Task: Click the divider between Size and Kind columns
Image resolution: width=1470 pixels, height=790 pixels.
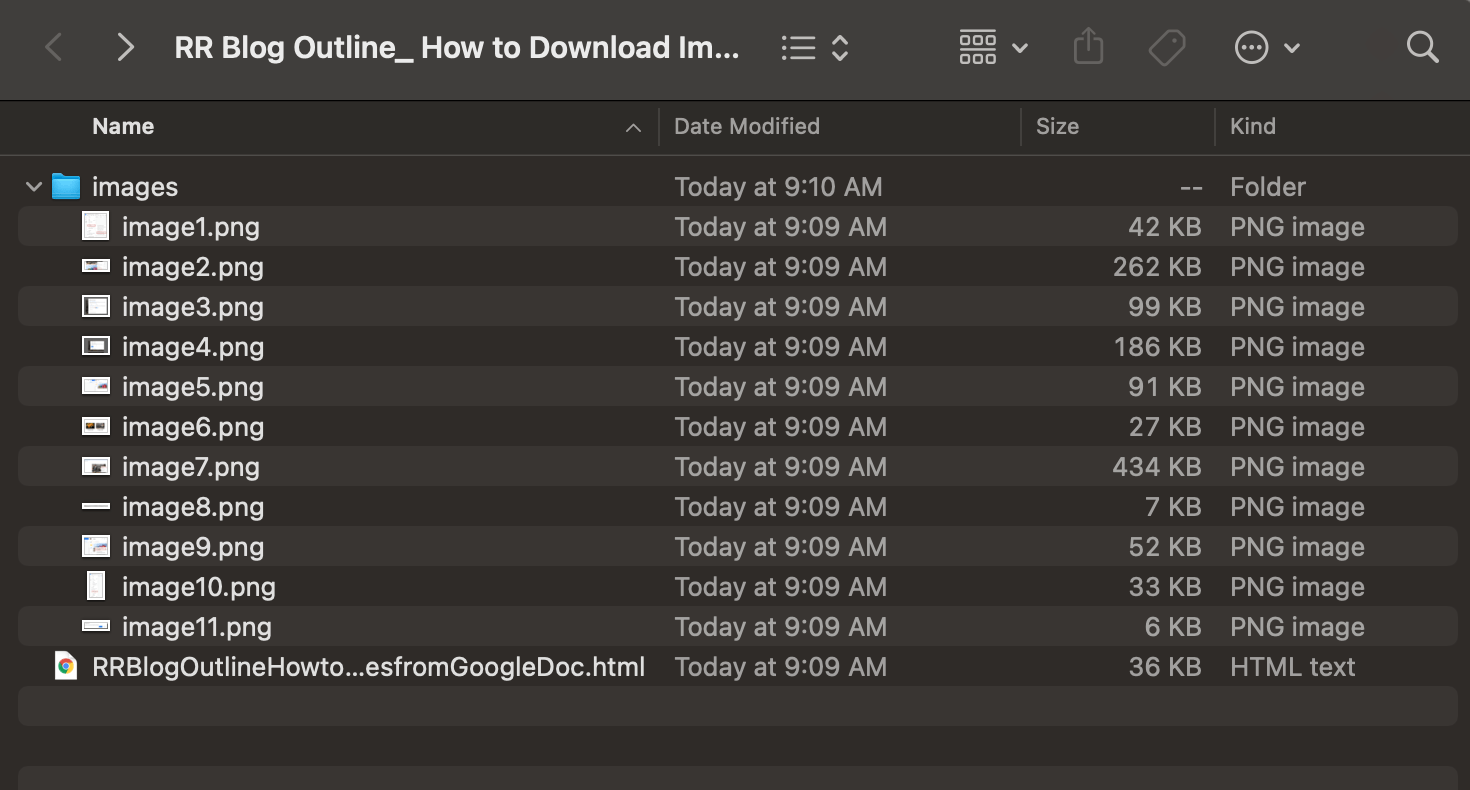Action: tap(1215, 126)
